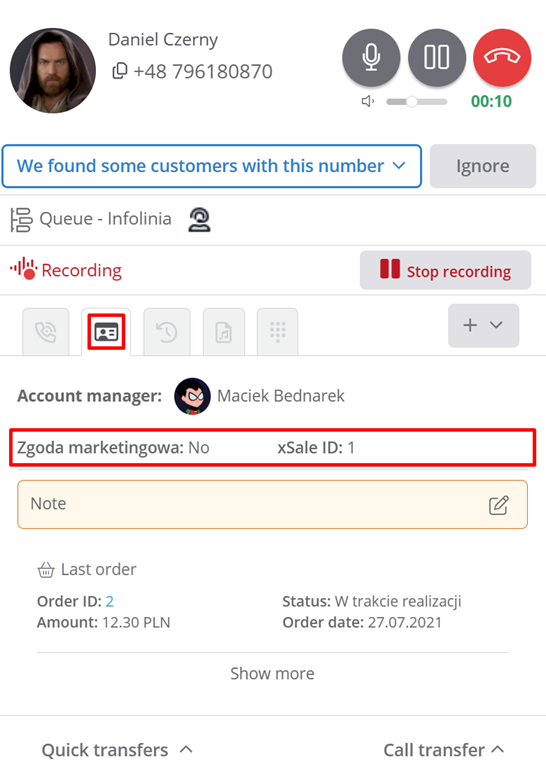The height and width of the screenshot is (778, 546).
Task: Stop recording the call
Action: [x=445, y=270]
